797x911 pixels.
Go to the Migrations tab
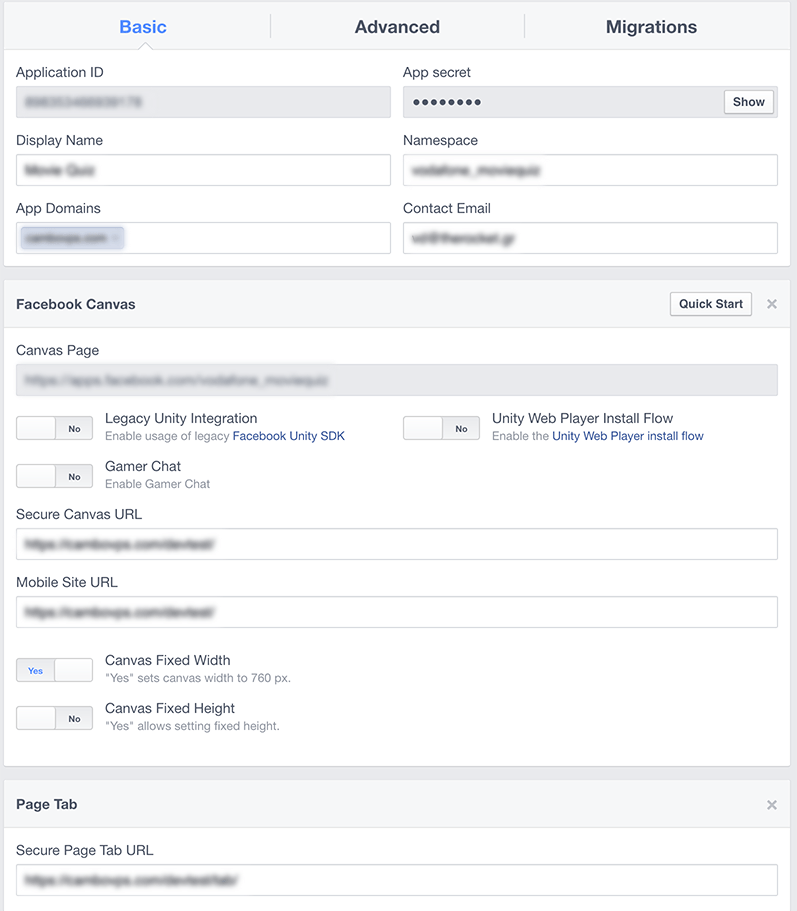point(651,27)
